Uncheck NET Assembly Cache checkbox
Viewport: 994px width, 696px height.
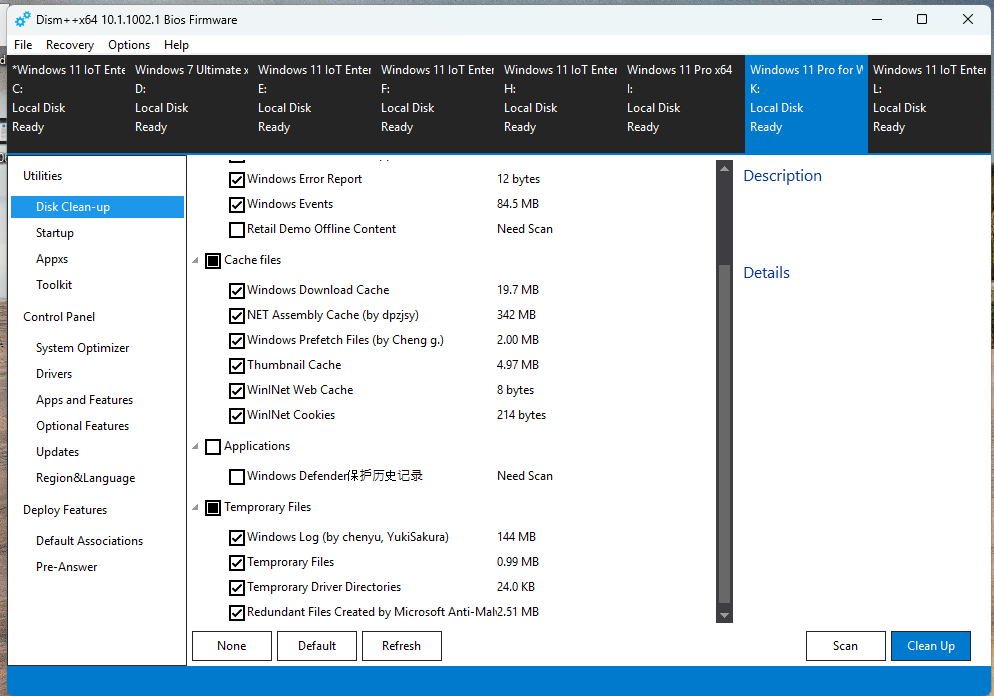pyautogui.click(x=237, y=316)
